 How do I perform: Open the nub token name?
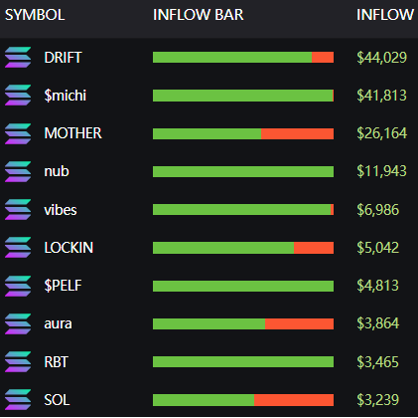pyautogui.click(x=57, y=171)
